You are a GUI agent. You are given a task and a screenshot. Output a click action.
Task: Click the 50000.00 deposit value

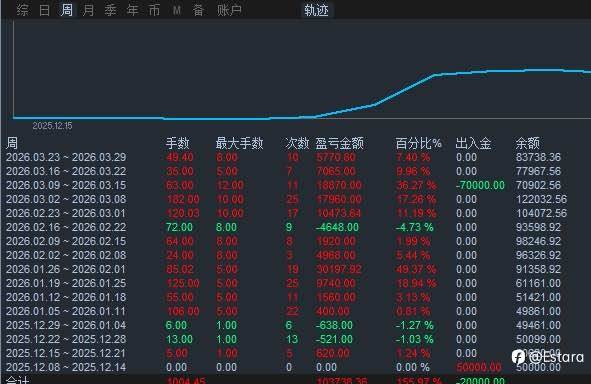pyautogui.click(x=479, y=367)
